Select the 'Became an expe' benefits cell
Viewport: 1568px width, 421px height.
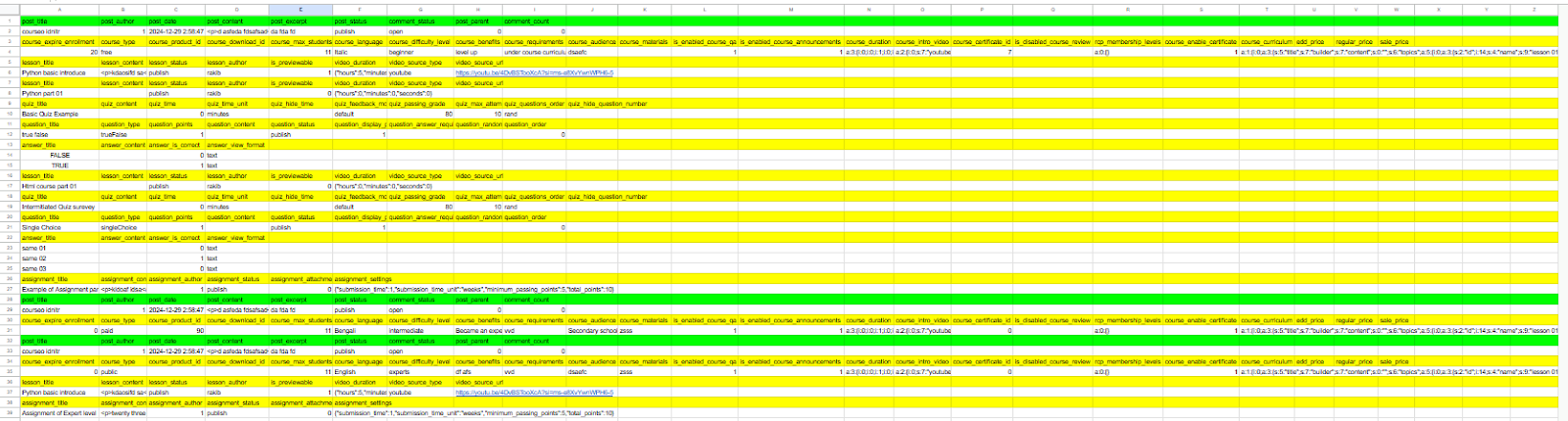click(478, 331)
